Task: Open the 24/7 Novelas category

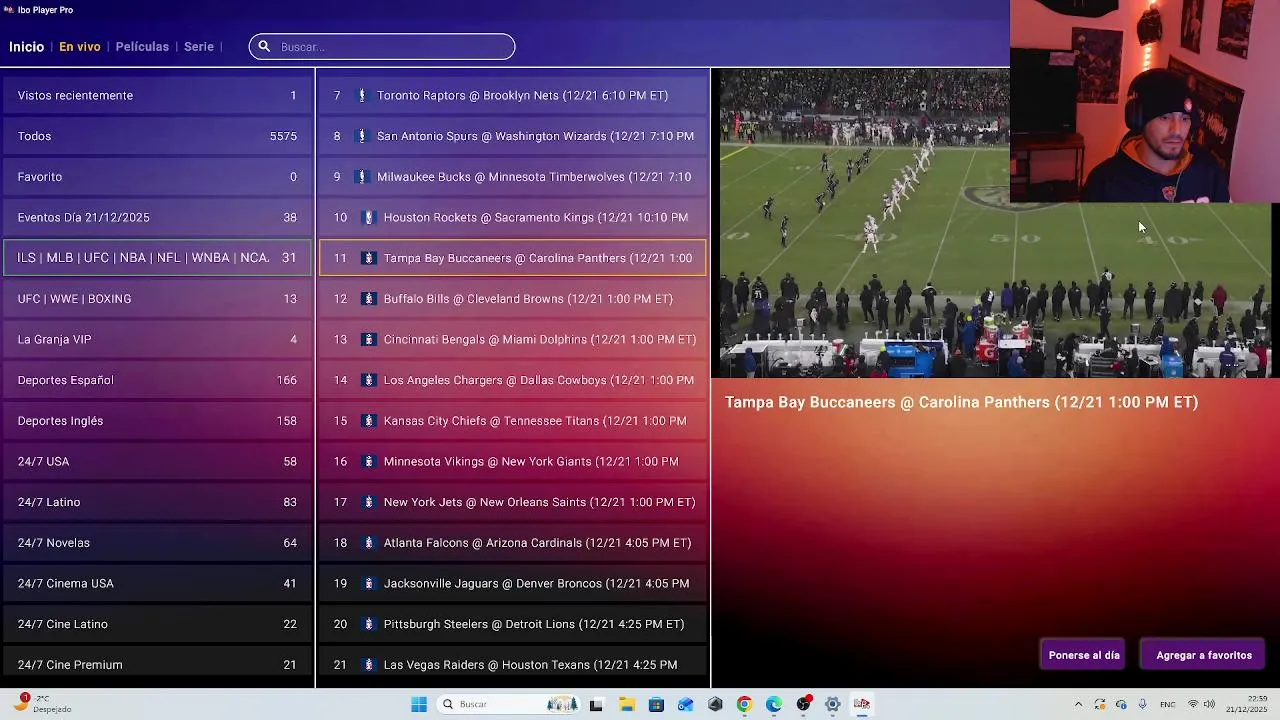Action: coord(157,543)
